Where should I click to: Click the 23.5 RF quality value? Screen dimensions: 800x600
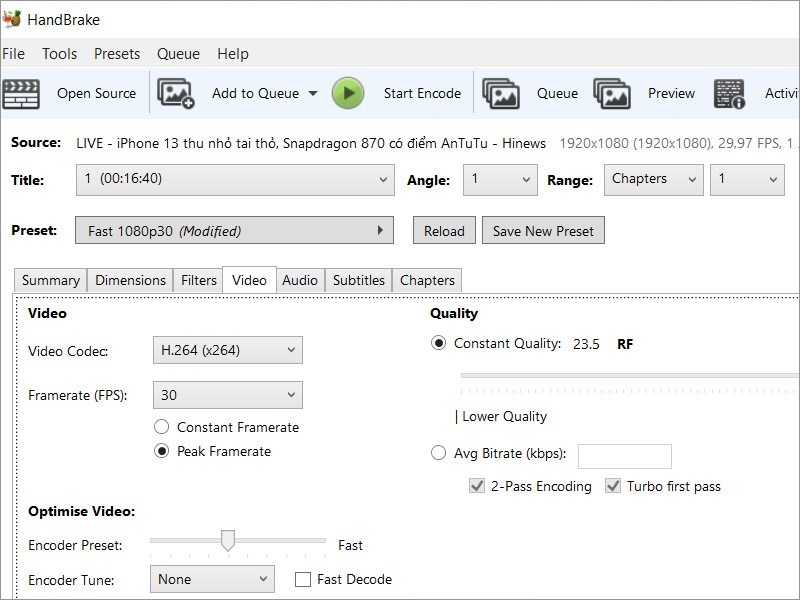click(x=586, y=344)
